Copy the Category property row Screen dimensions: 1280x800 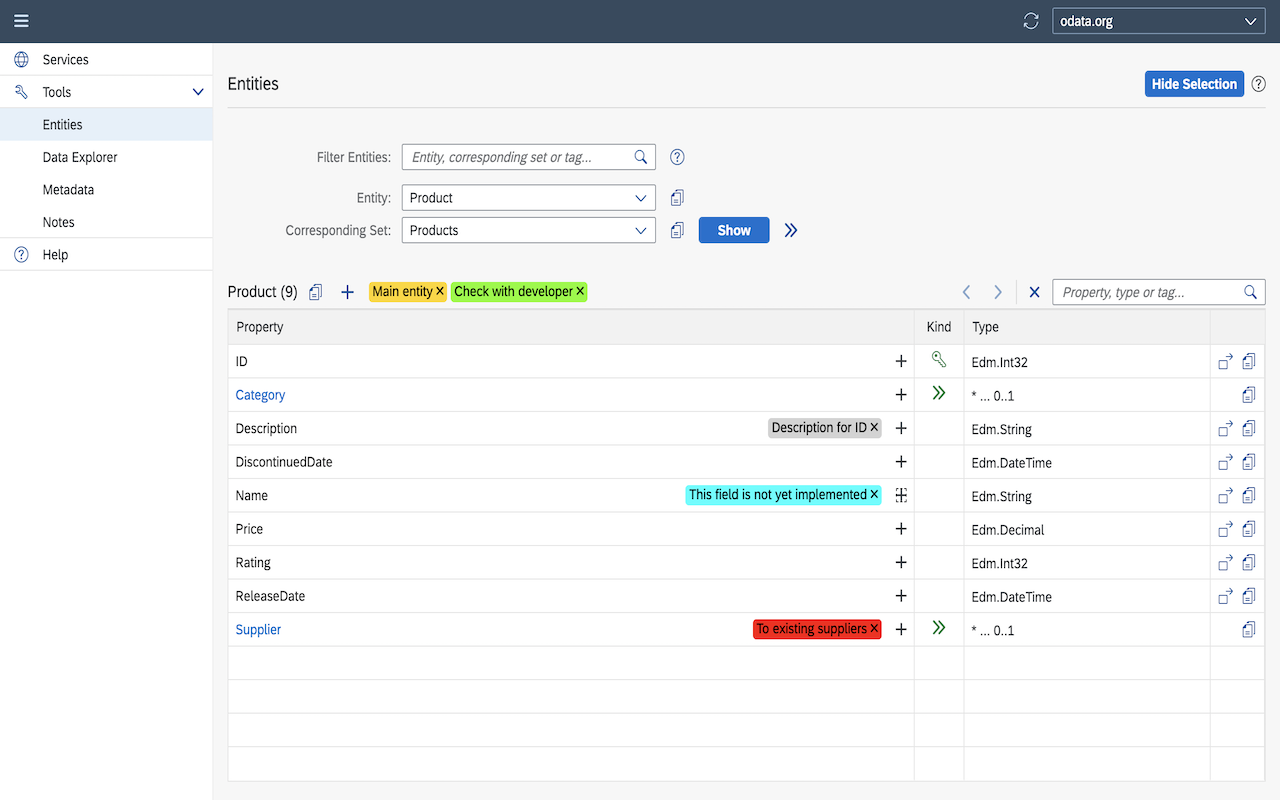(x=1249, y=395)
